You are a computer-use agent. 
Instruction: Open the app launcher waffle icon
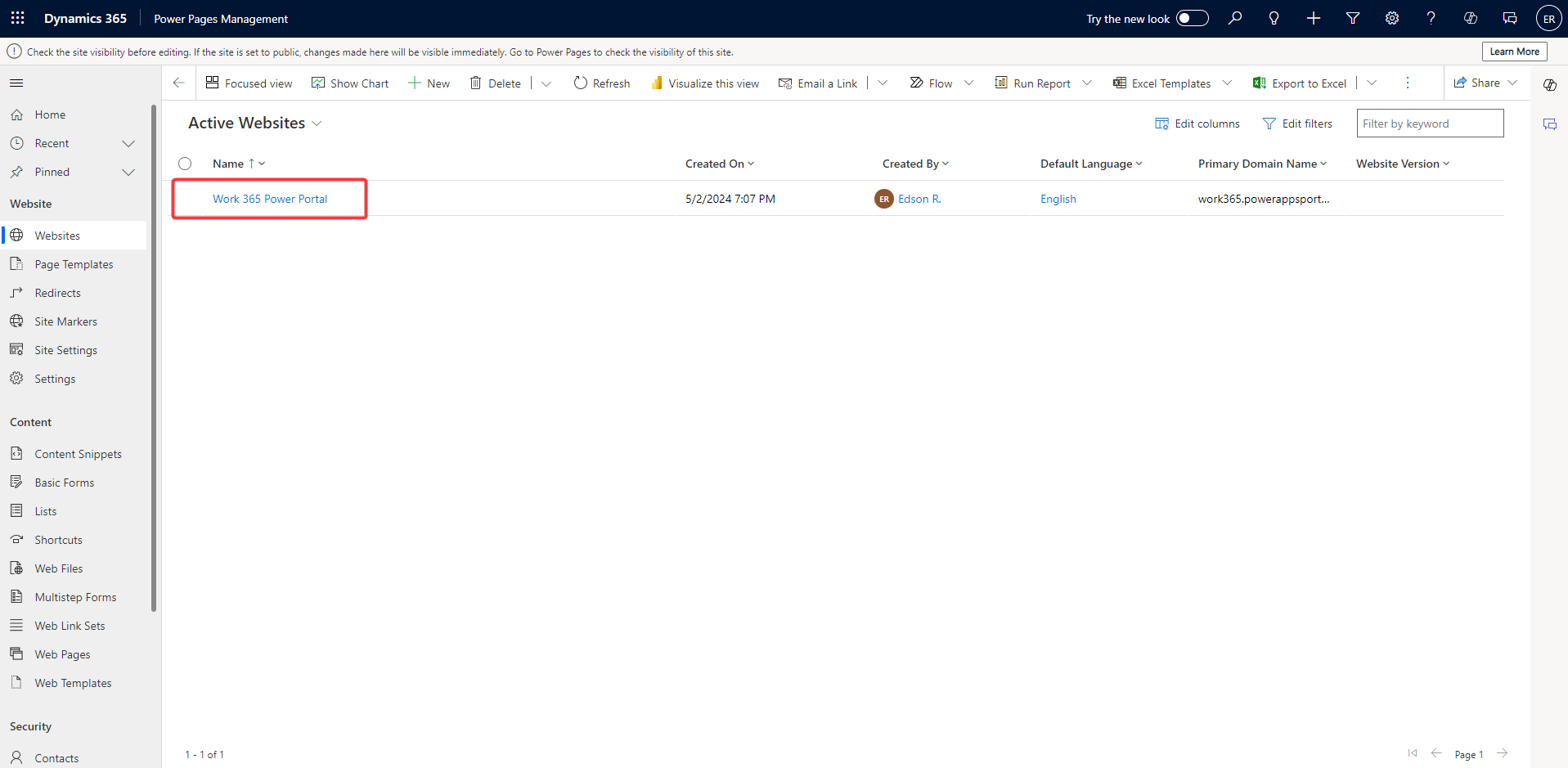click(x=18, y=18)
